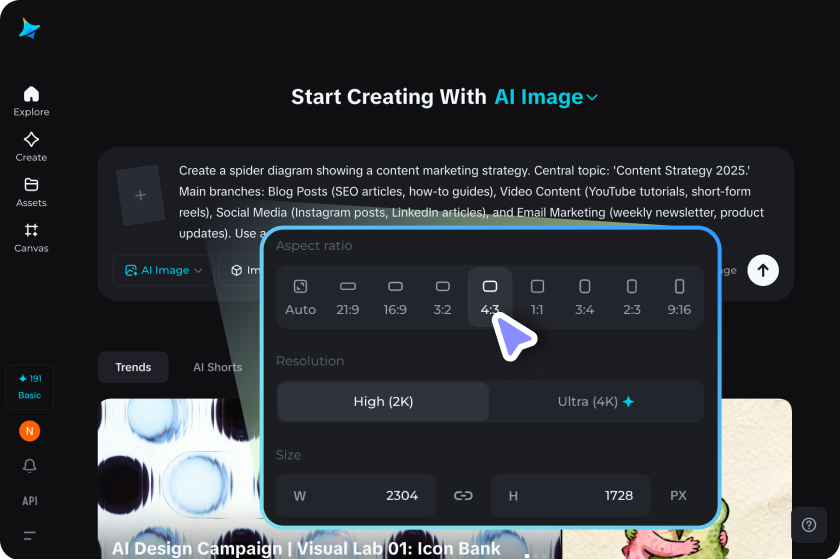Open the Create section
The width and height of the screenshot is (840, 560).
coord(31,147)
